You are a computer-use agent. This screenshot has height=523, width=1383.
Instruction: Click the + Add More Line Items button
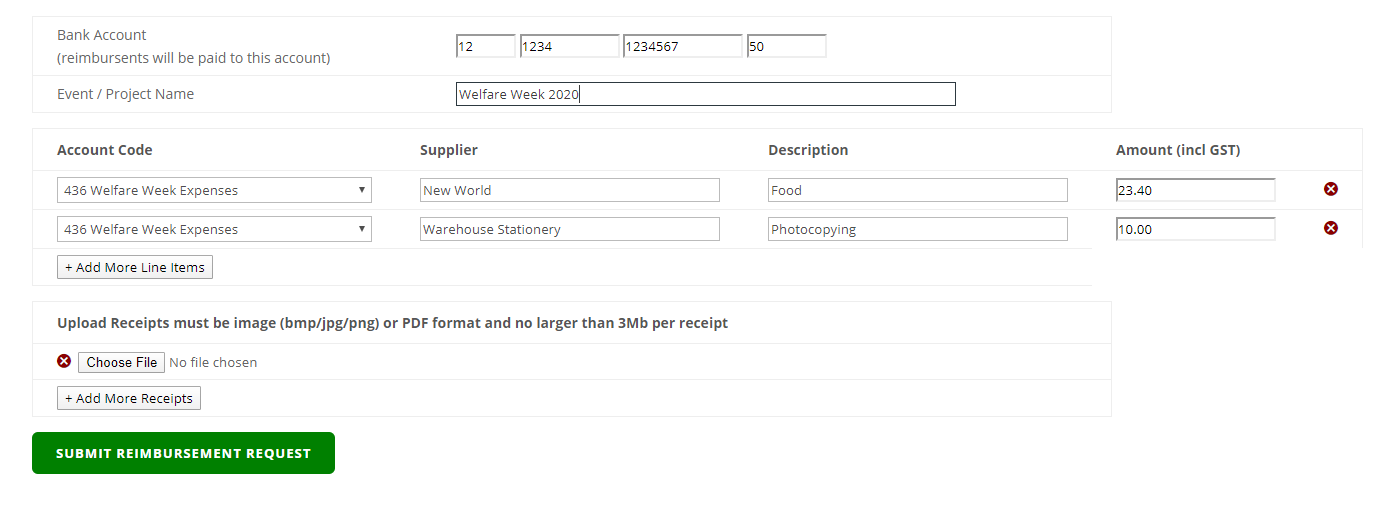[135, 267]
